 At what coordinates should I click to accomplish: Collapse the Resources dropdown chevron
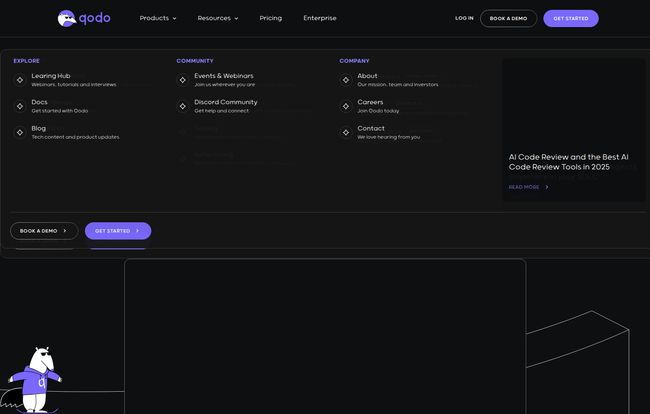[236, 19]
